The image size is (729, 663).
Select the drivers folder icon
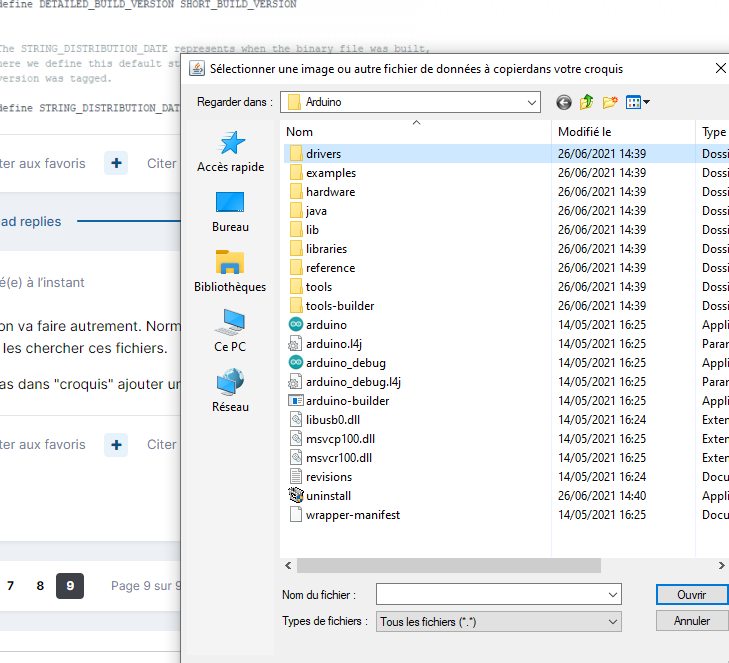(296, 153)
